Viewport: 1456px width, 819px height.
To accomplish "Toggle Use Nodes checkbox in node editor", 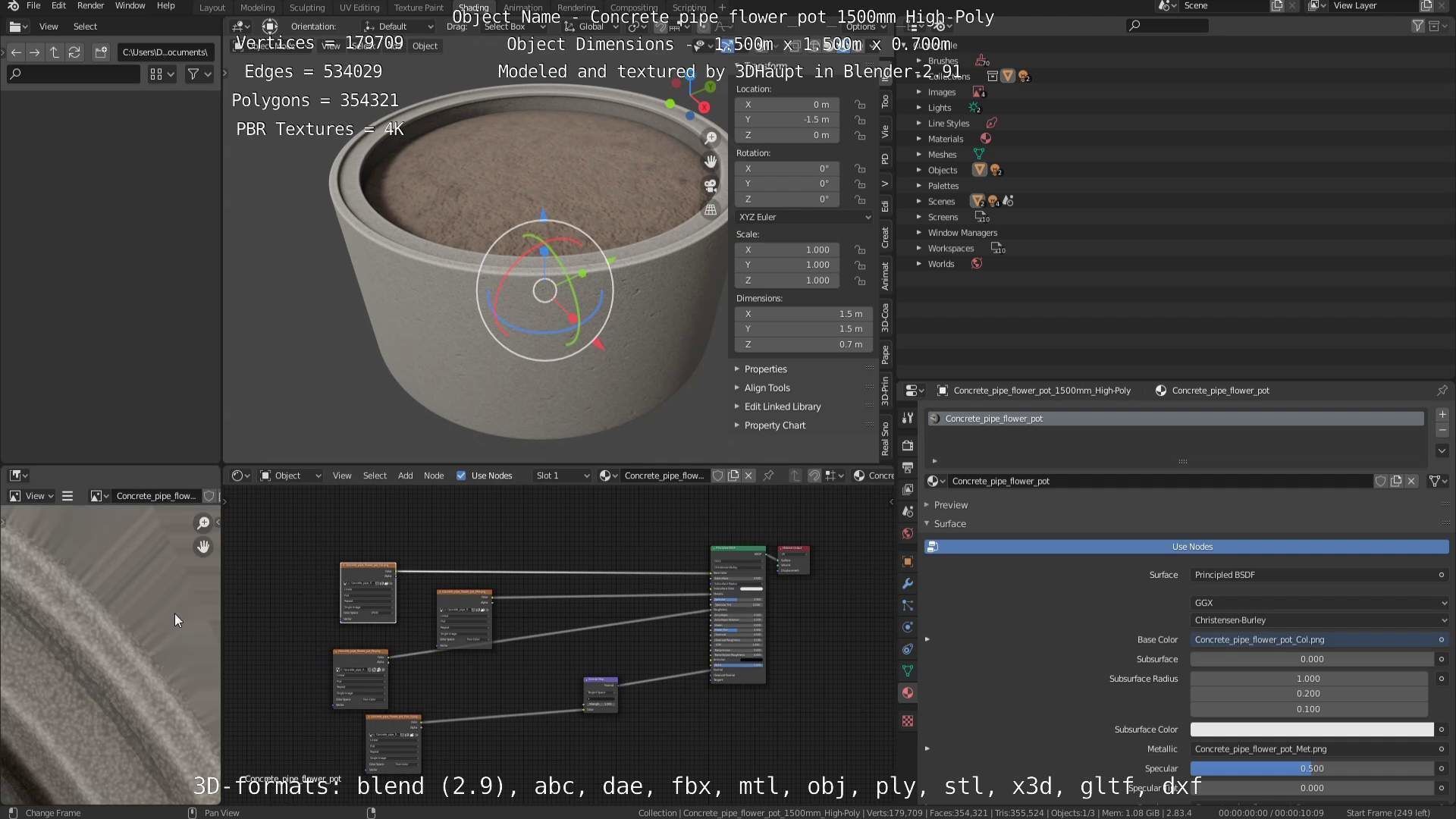I will 461,475.
